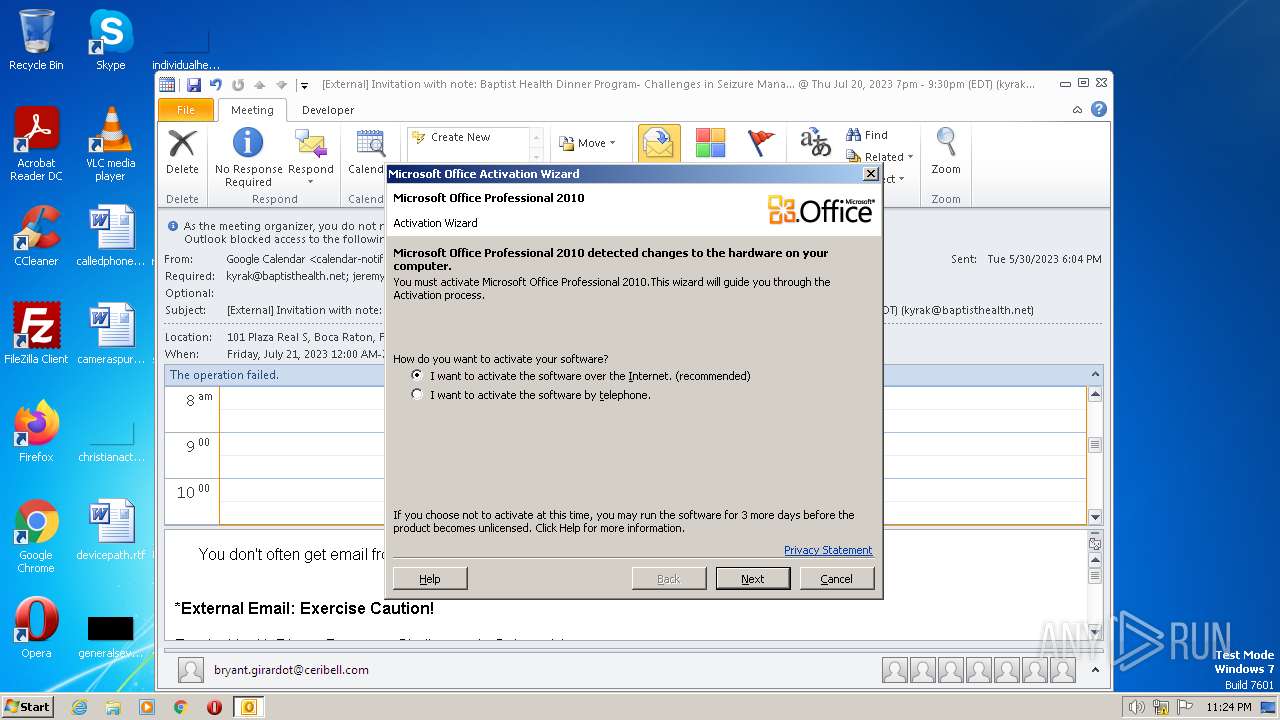This screenshot has height=720, width=1280.
Task: Open devicepath.rtf desktop file
Action: click(110, 530)
